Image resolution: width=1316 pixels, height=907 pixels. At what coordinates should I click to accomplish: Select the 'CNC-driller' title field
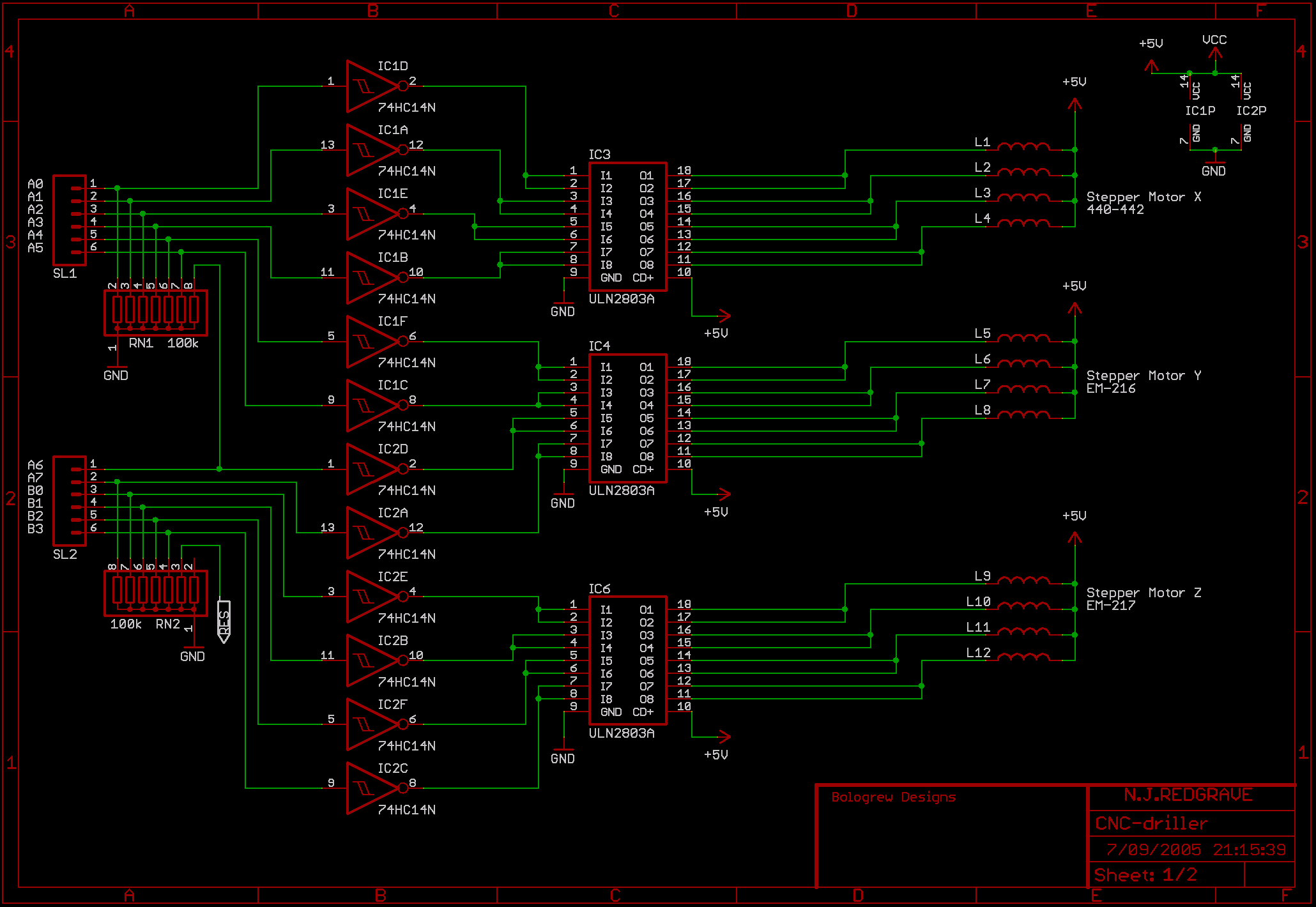click(1151, 823)
